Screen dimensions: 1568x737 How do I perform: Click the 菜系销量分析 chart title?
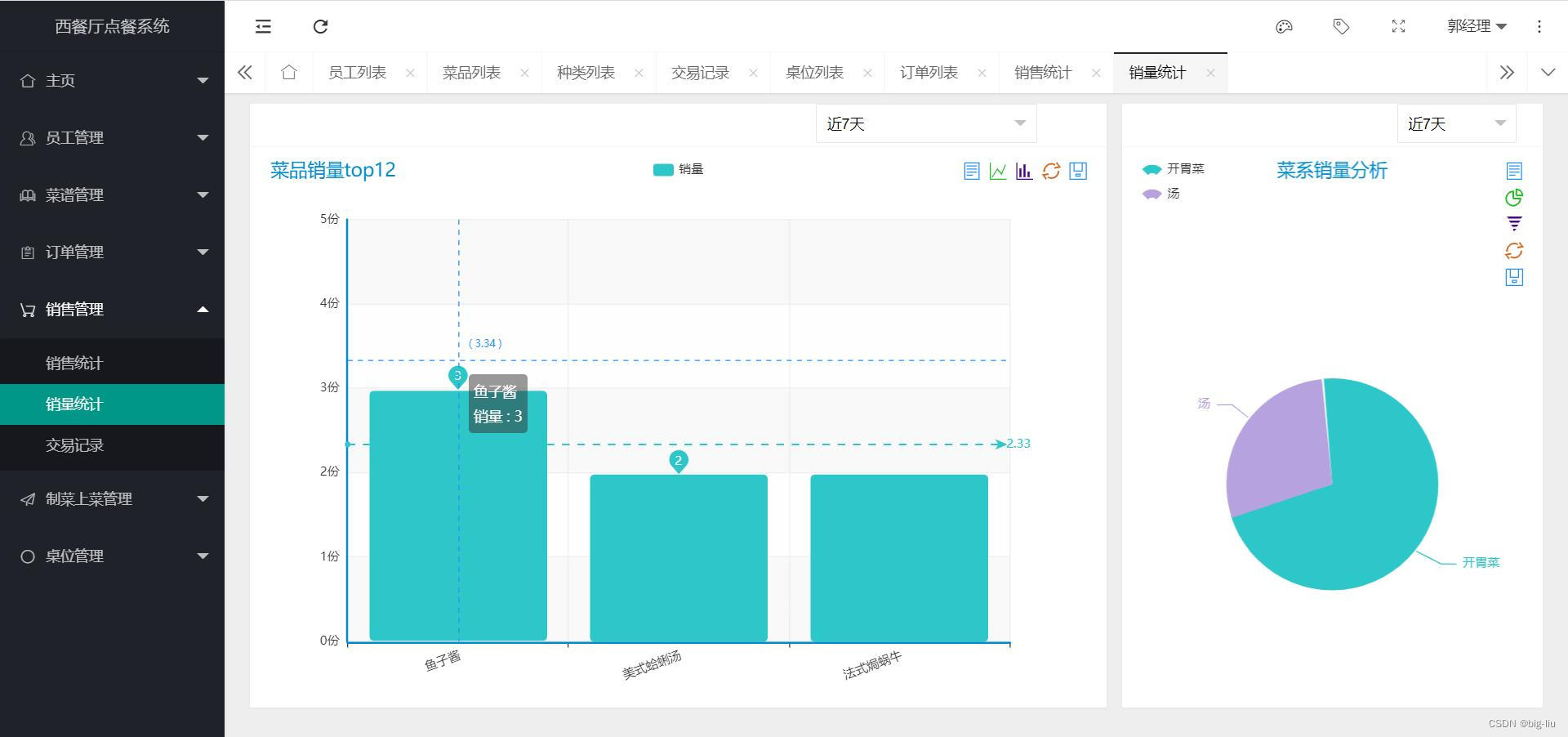[x=1332, y=170]
